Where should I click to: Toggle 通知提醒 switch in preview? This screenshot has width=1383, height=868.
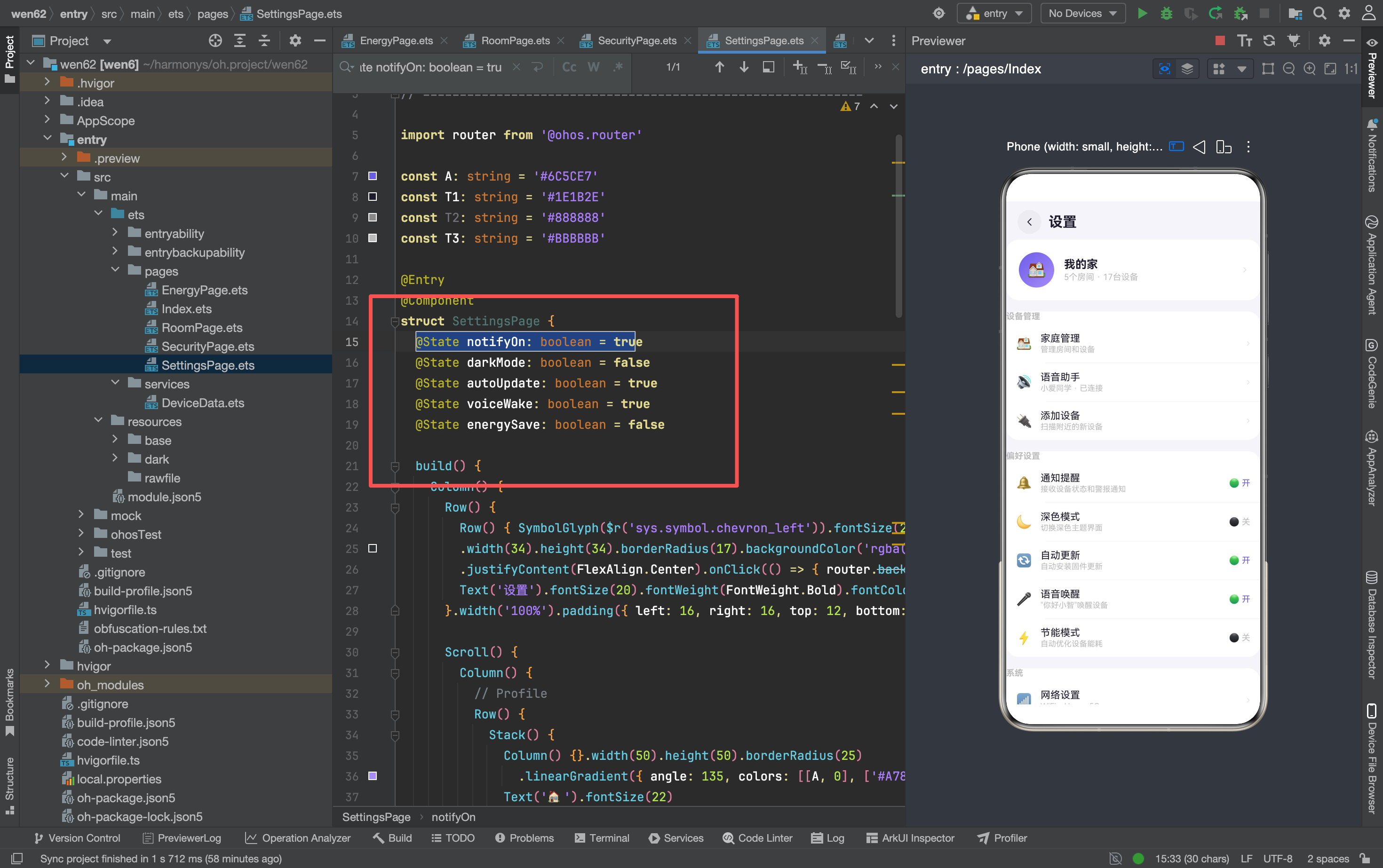(x=1240, y=483)
